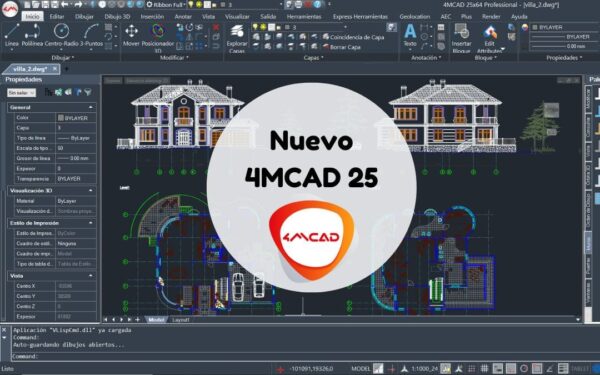Toggle snap dotted grid icon in status bar

tap(471, 368)
